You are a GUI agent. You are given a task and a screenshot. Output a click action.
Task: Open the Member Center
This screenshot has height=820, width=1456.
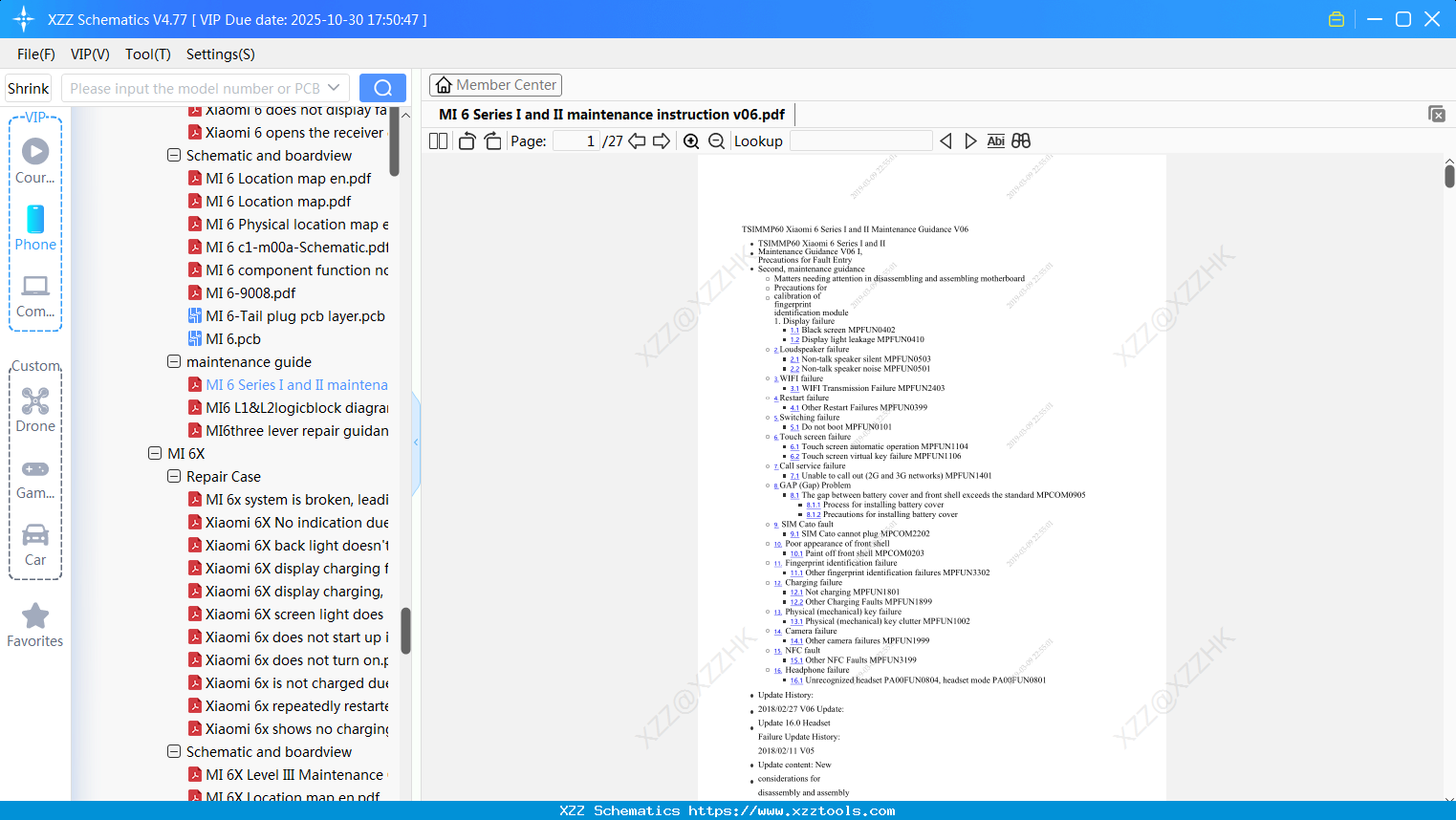click(495, 85)
